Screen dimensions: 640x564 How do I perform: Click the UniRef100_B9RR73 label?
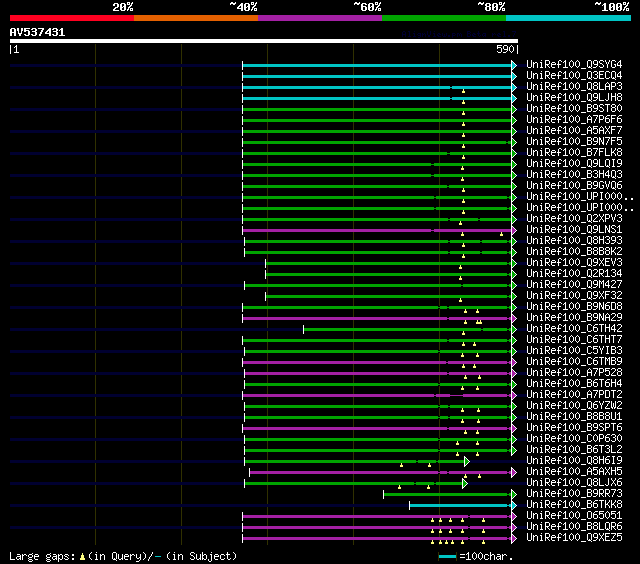click(x=574, y=494)
